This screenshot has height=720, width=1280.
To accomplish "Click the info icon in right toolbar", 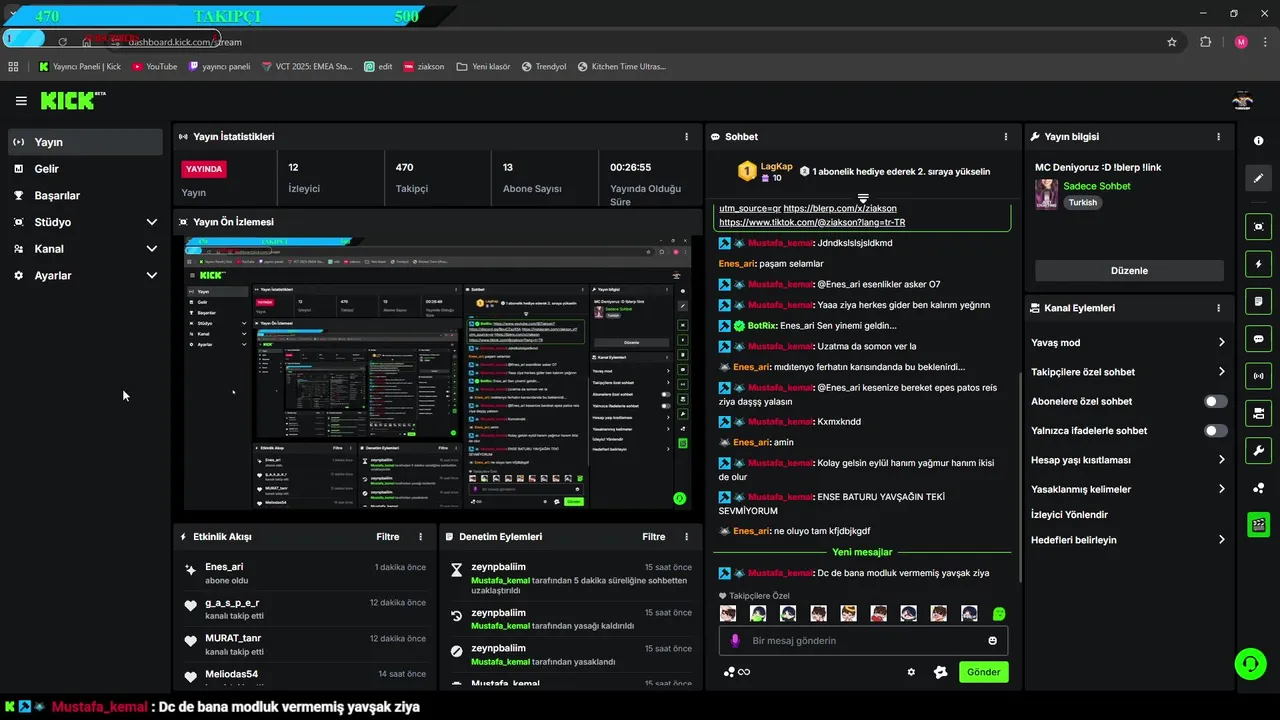I will 1259,141.
